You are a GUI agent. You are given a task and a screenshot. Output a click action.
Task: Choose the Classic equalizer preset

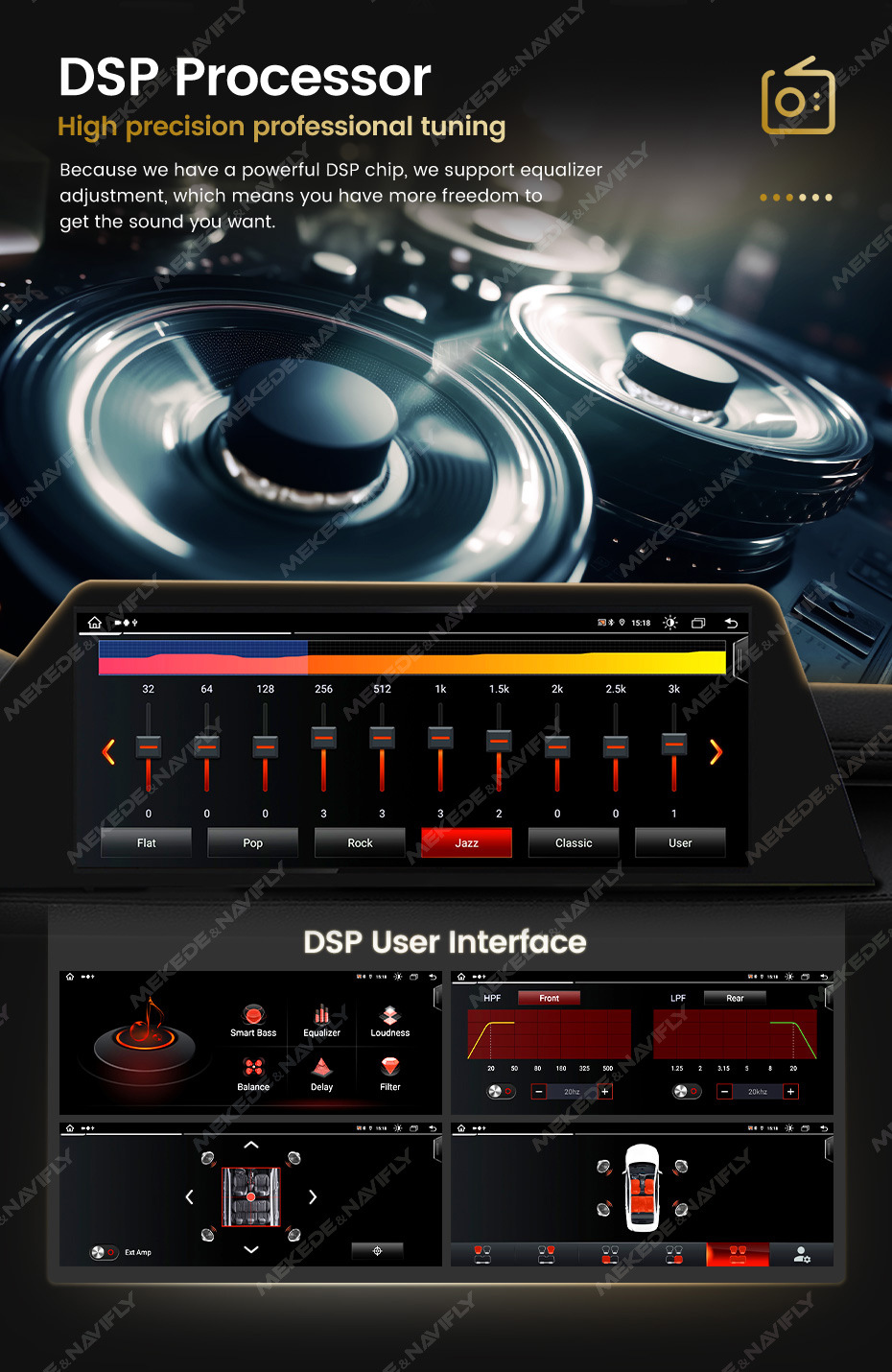(x=574, y=842)
